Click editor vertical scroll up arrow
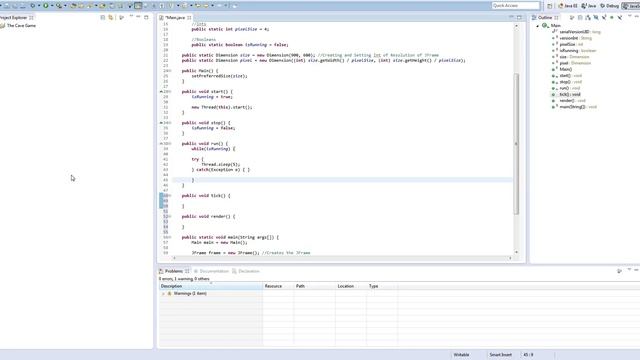Image resolution: width=640 pixels, height=360 pixels. click(516, 26)
